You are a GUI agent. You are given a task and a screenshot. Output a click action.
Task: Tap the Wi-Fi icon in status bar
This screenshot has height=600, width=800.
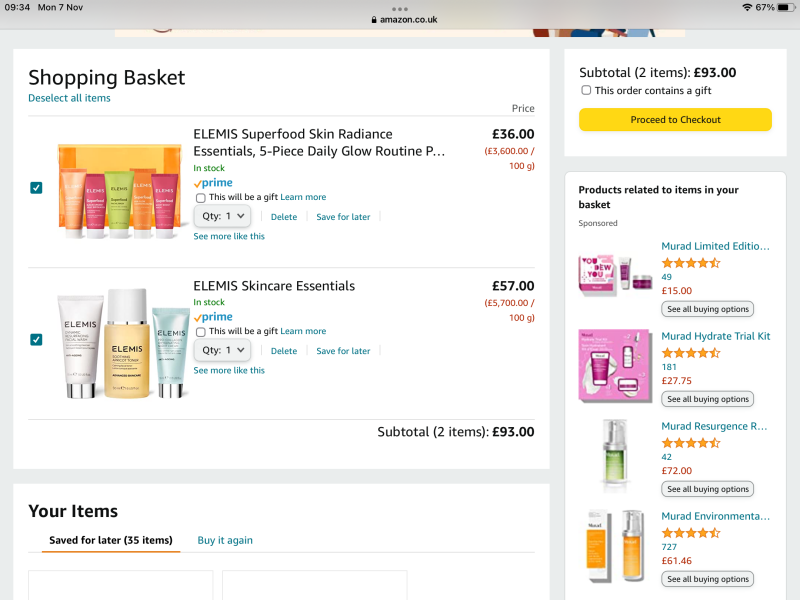tap(746, 7)
